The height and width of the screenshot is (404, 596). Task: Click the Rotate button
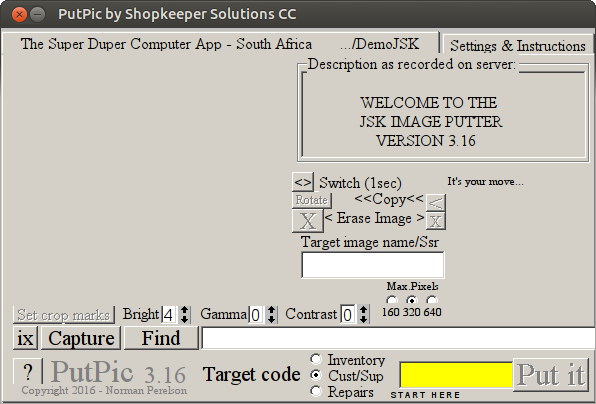pyautogui.click(x=312, y=200)
